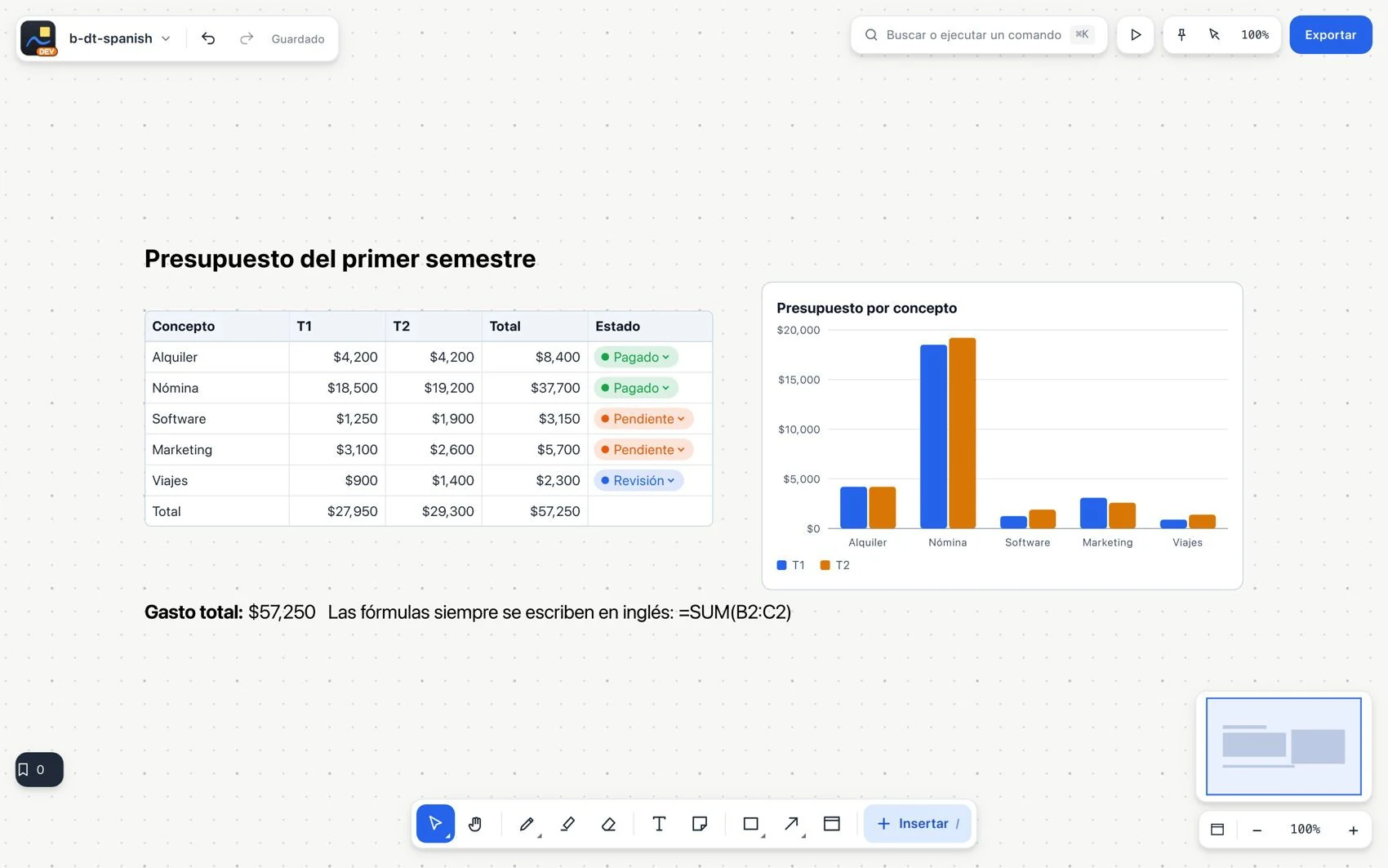Zoom out with the minus button
Image resolution: width=1388 pixels, height=868 pixels.
click(1257, 830)
